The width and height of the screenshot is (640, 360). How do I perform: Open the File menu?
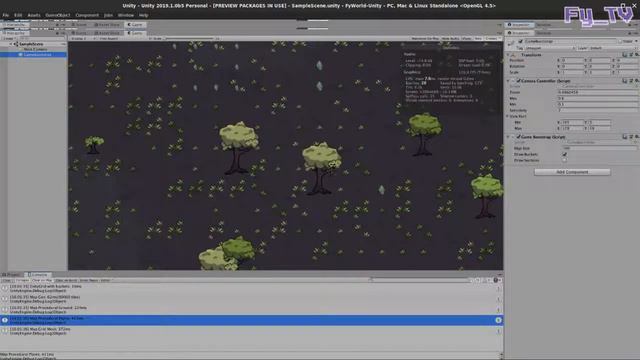[x=6, y=15]
